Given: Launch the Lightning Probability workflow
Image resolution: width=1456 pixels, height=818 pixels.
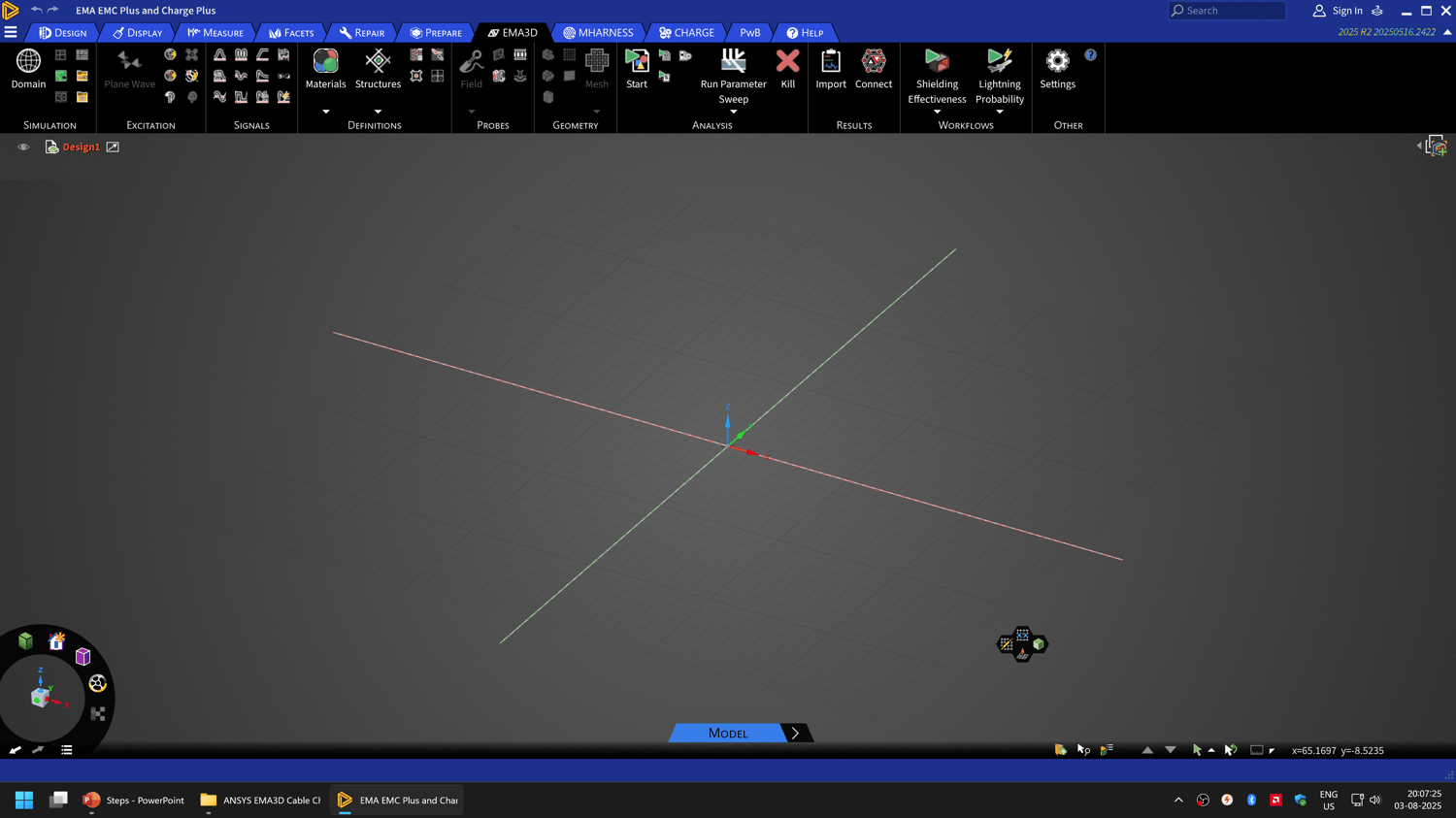Looking at the screenshot, I should click(x=1000, y=76).
